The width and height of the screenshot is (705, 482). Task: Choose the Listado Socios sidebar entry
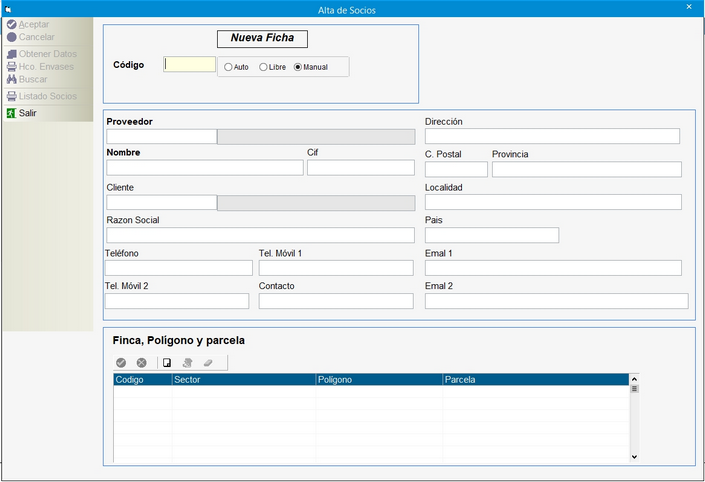point(48,96)
